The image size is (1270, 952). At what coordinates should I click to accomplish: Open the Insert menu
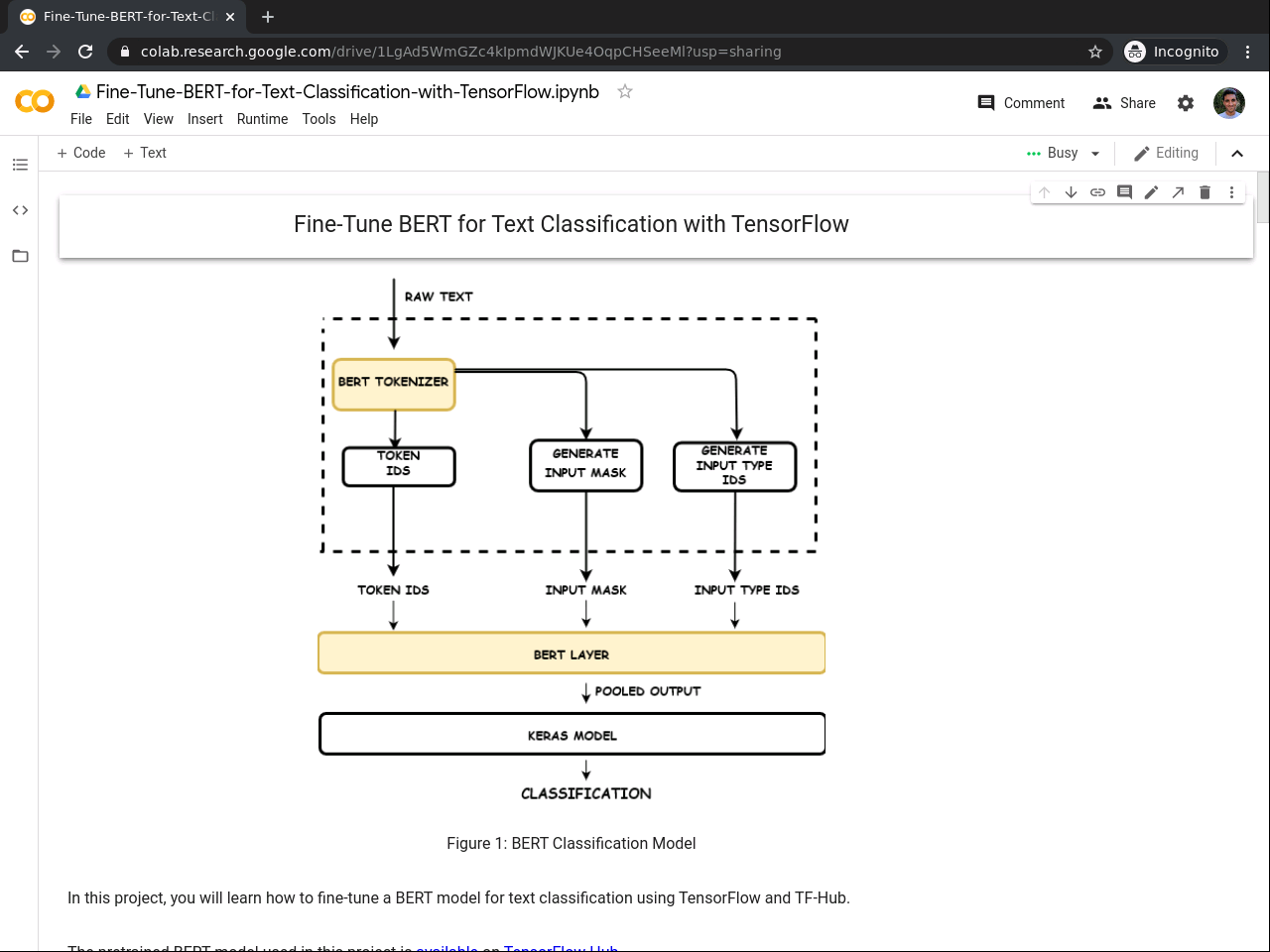205,119
